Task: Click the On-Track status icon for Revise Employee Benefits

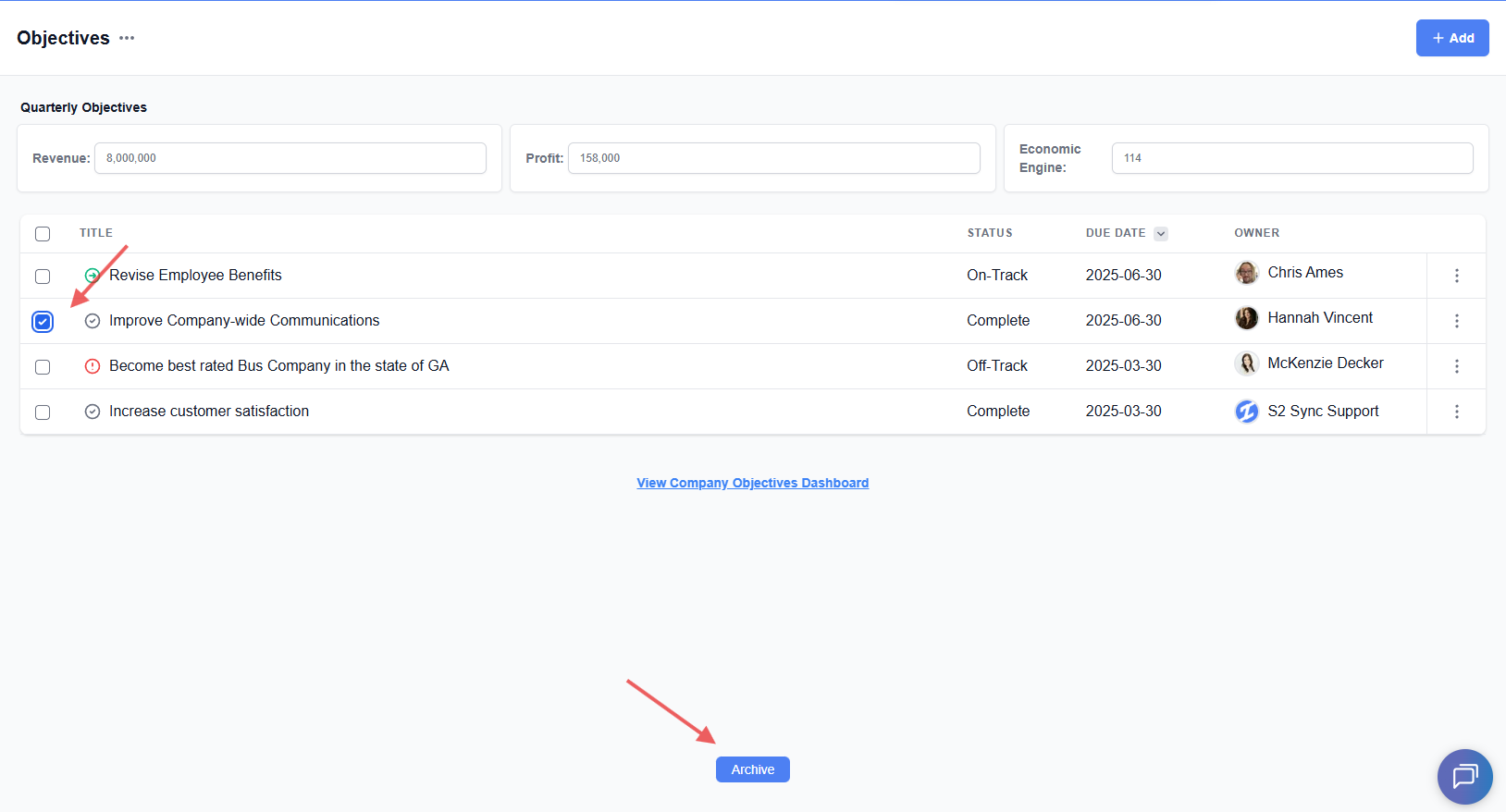Action: (92, 276)
